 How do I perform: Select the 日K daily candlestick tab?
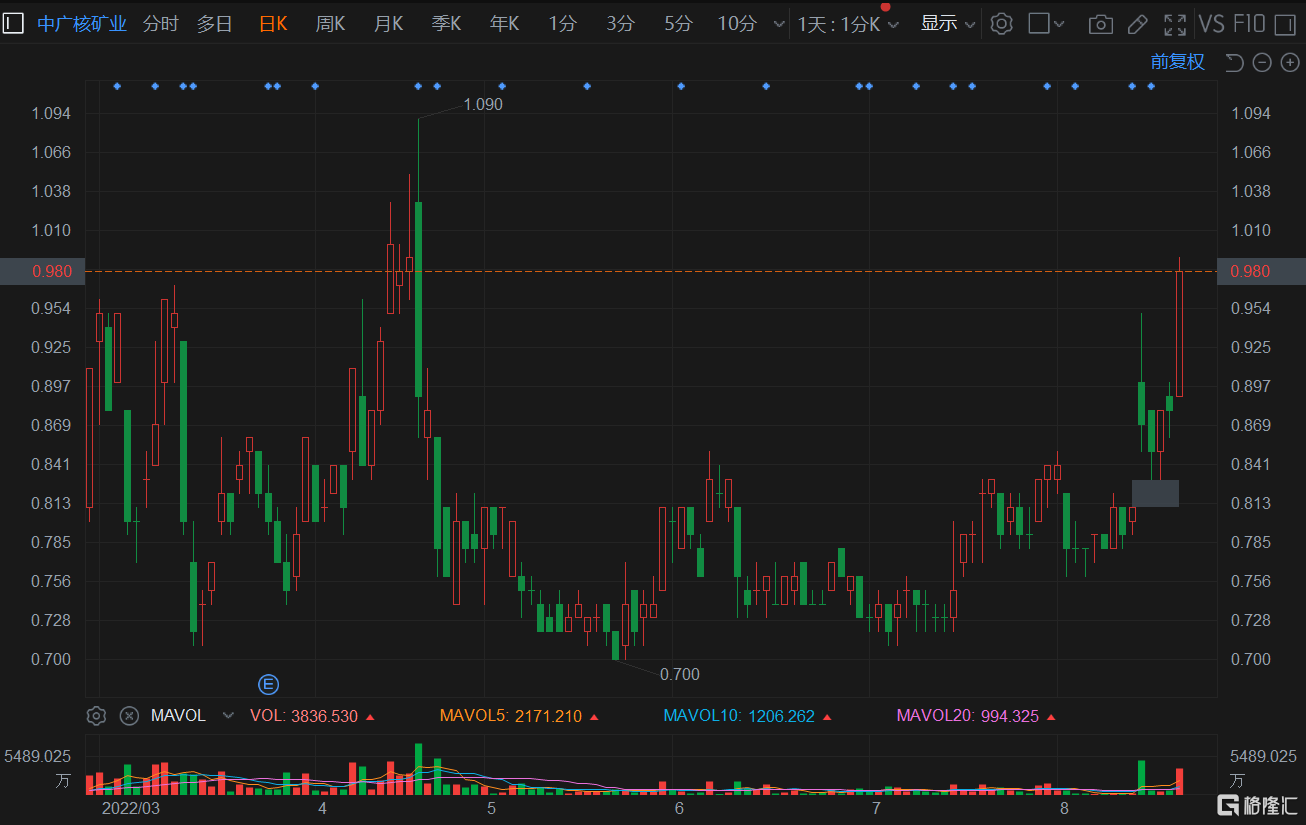tap(273, 24)
